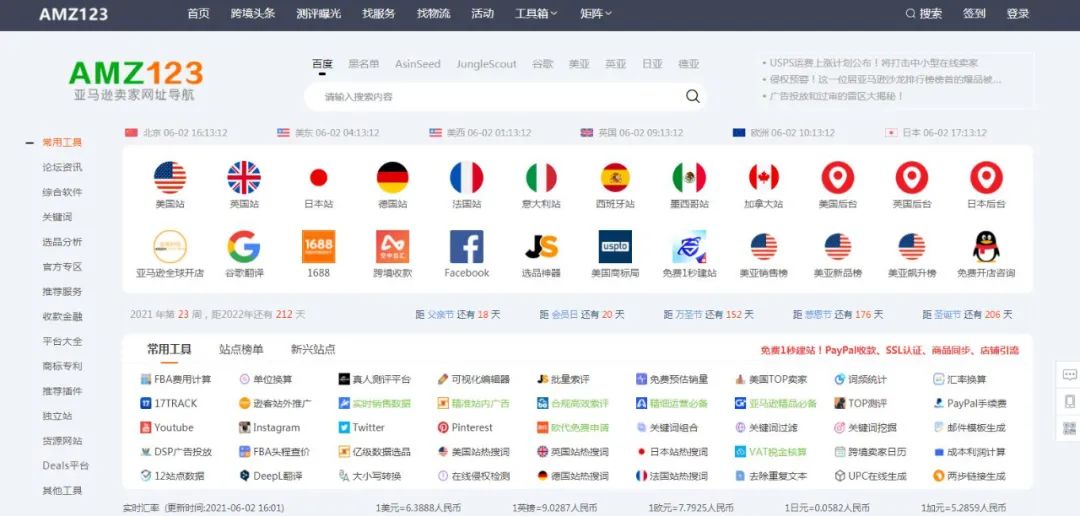This screenshot has width=1080, height=516.
Task: Open the Instagram tool link
Action: pos(269,428)
